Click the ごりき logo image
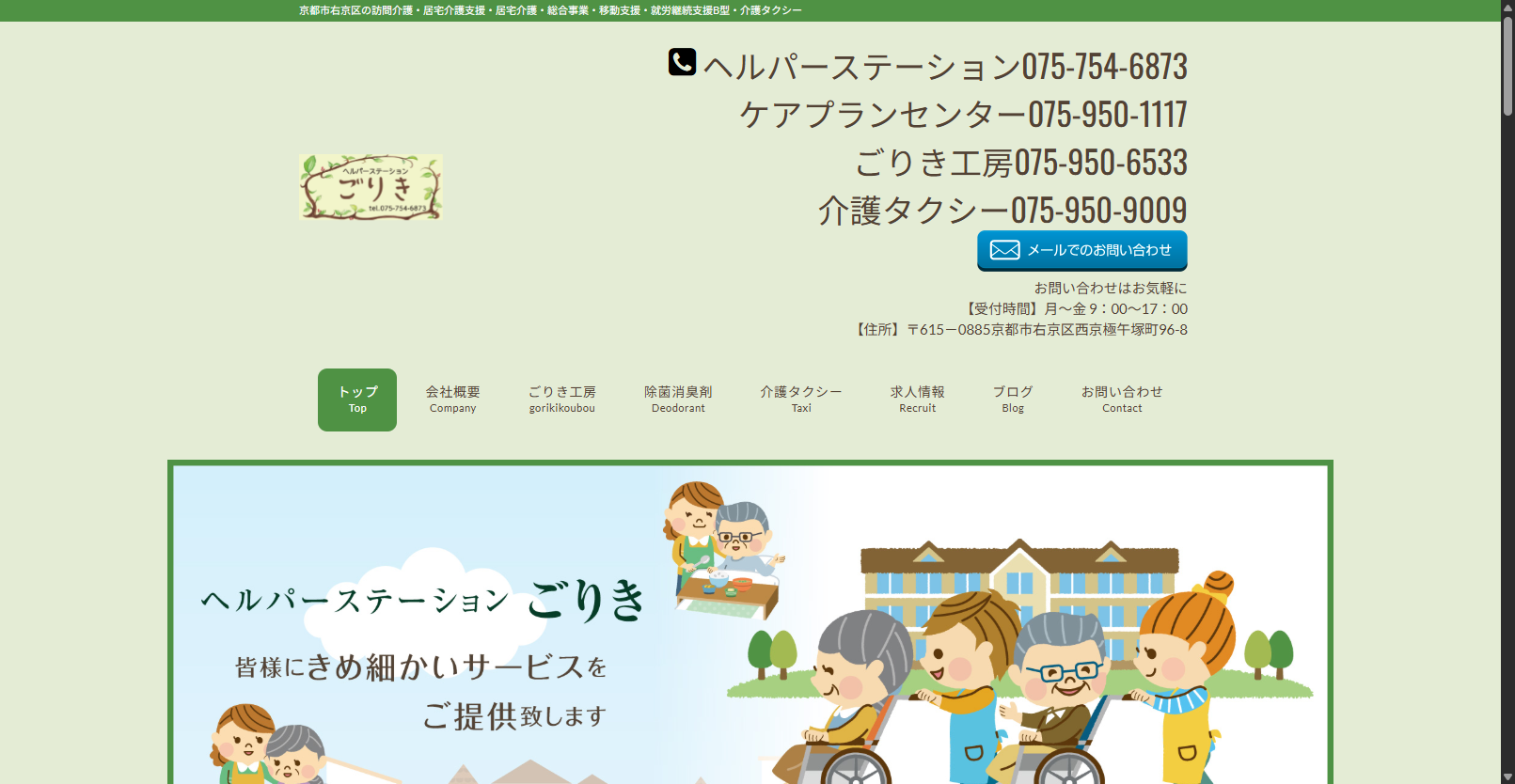Viewport: 1515px width, 784px height. click(371, 187)
